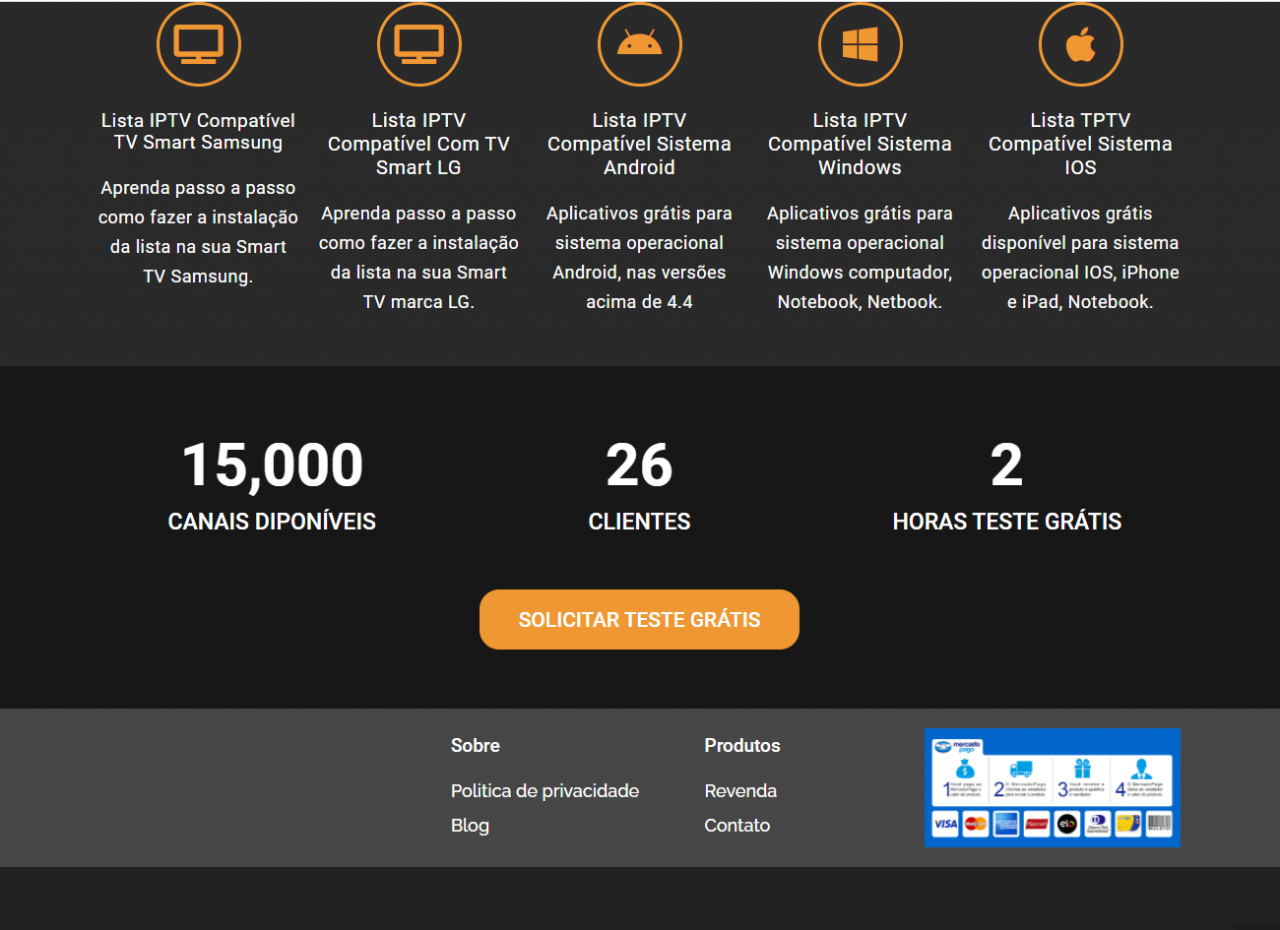This screenshot has width=1280, height=930.
Task: Click the Apple logo icon
Action: tap(1080, 44)
